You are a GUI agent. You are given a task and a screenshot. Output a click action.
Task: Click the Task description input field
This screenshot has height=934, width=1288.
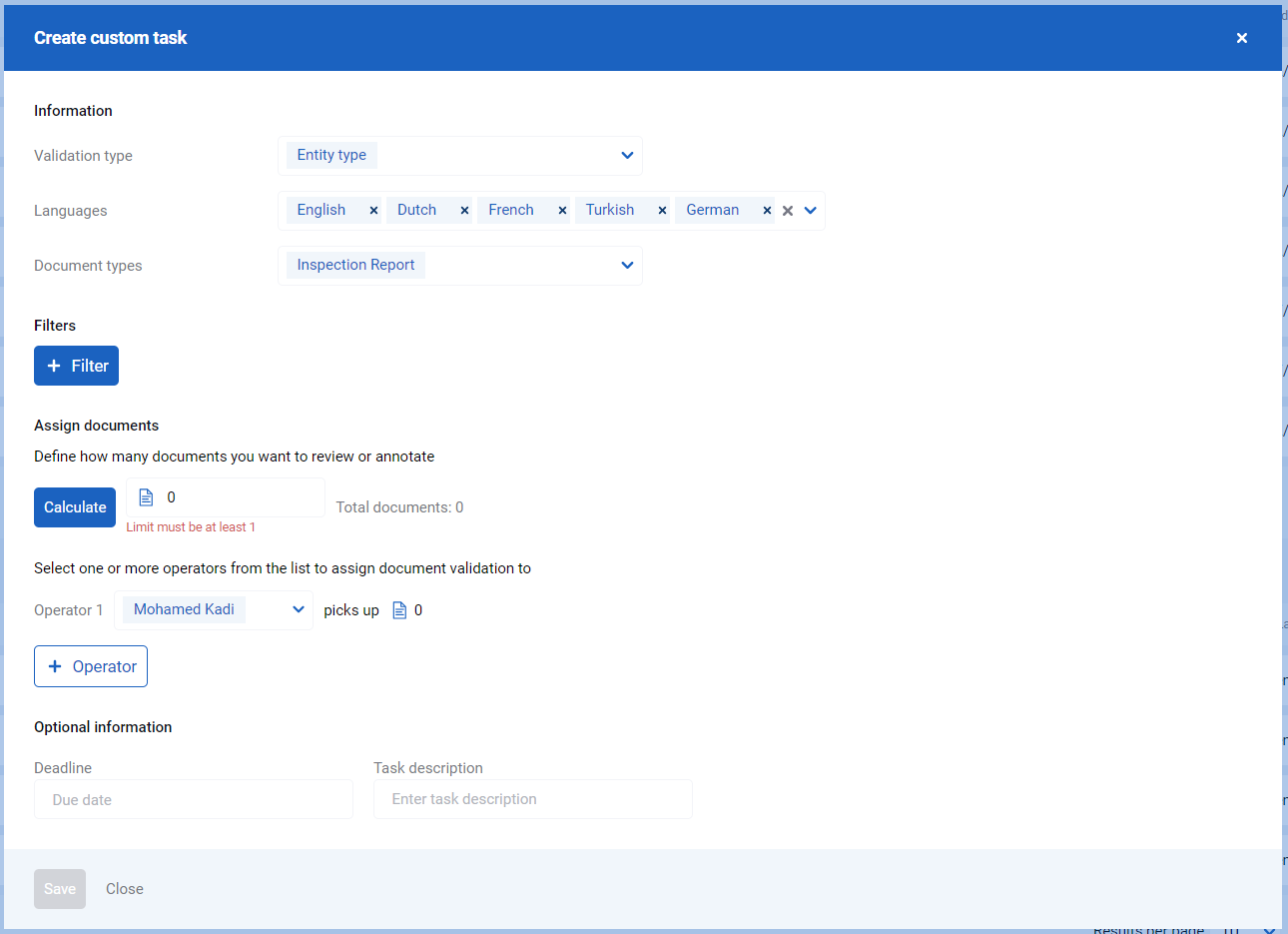point(533,799)
